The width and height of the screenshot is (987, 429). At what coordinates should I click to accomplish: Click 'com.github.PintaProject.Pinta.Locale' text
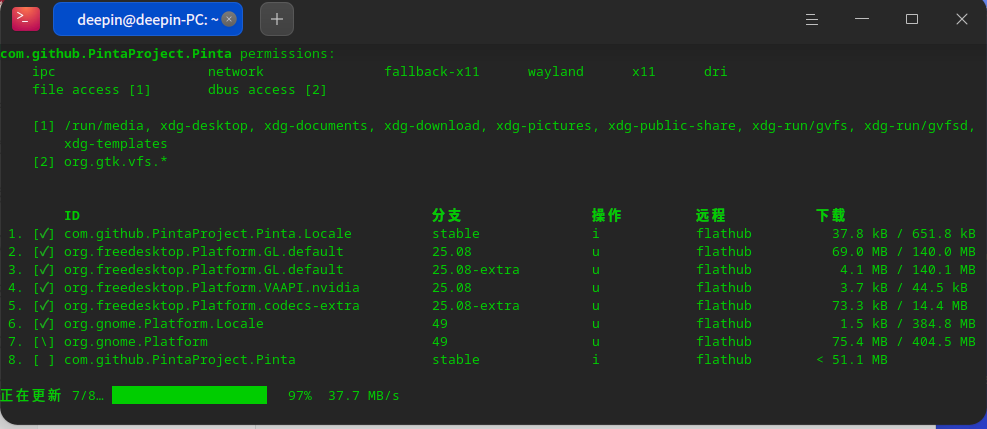tap(208, 234)
